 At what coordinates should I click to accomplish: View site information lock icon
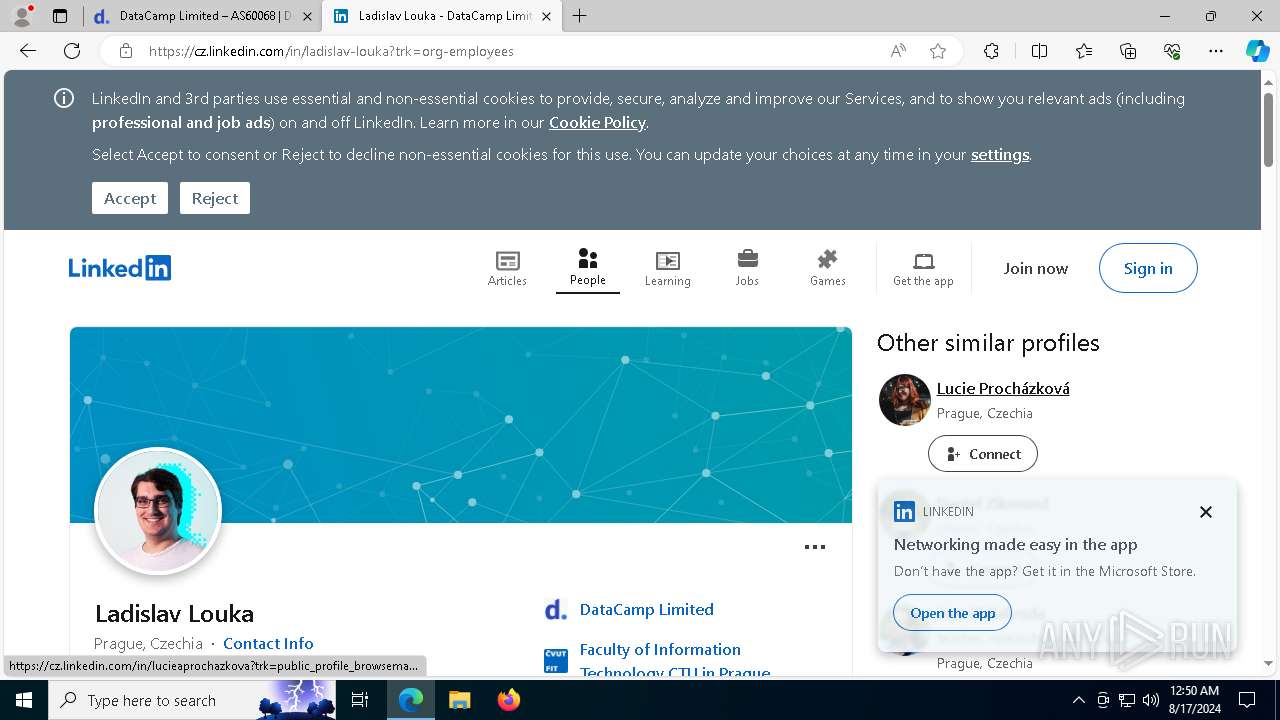(x=125, y=51)
